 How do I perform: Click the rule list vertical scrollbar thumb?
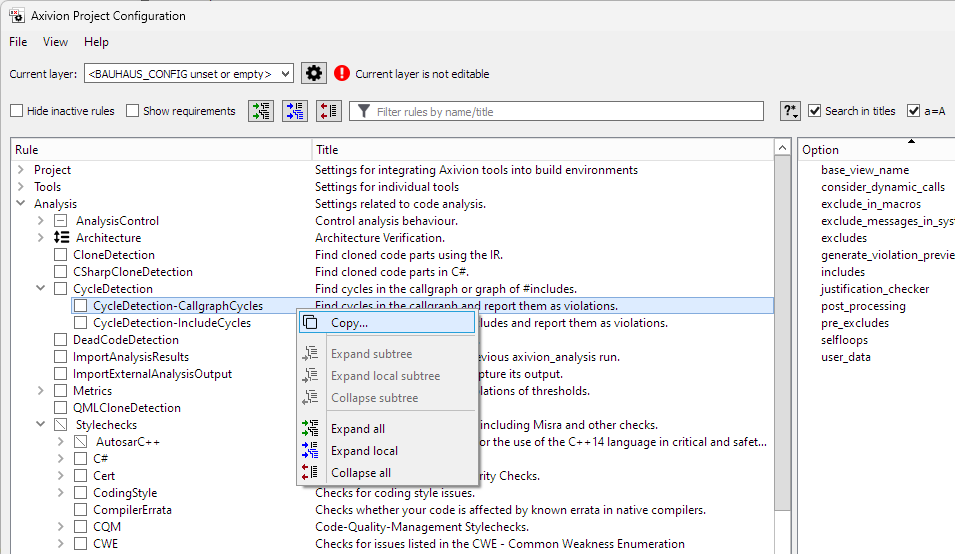[783, 334]
